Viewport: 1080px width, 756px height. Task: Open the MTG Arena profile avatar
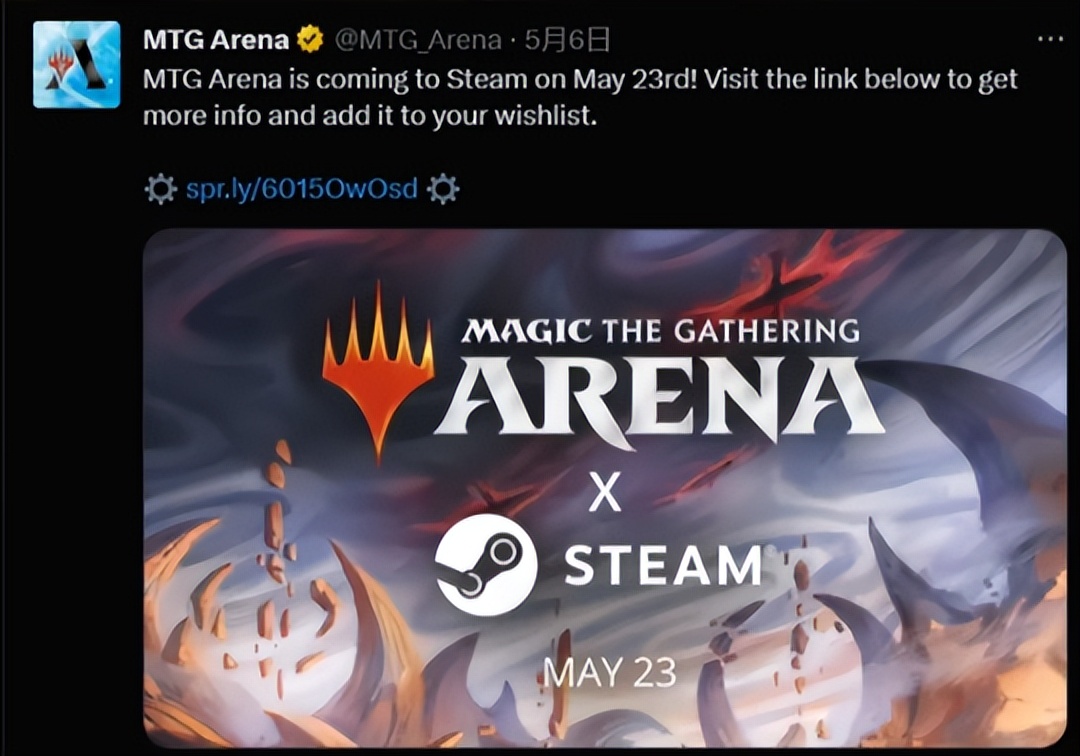(76, 64)
